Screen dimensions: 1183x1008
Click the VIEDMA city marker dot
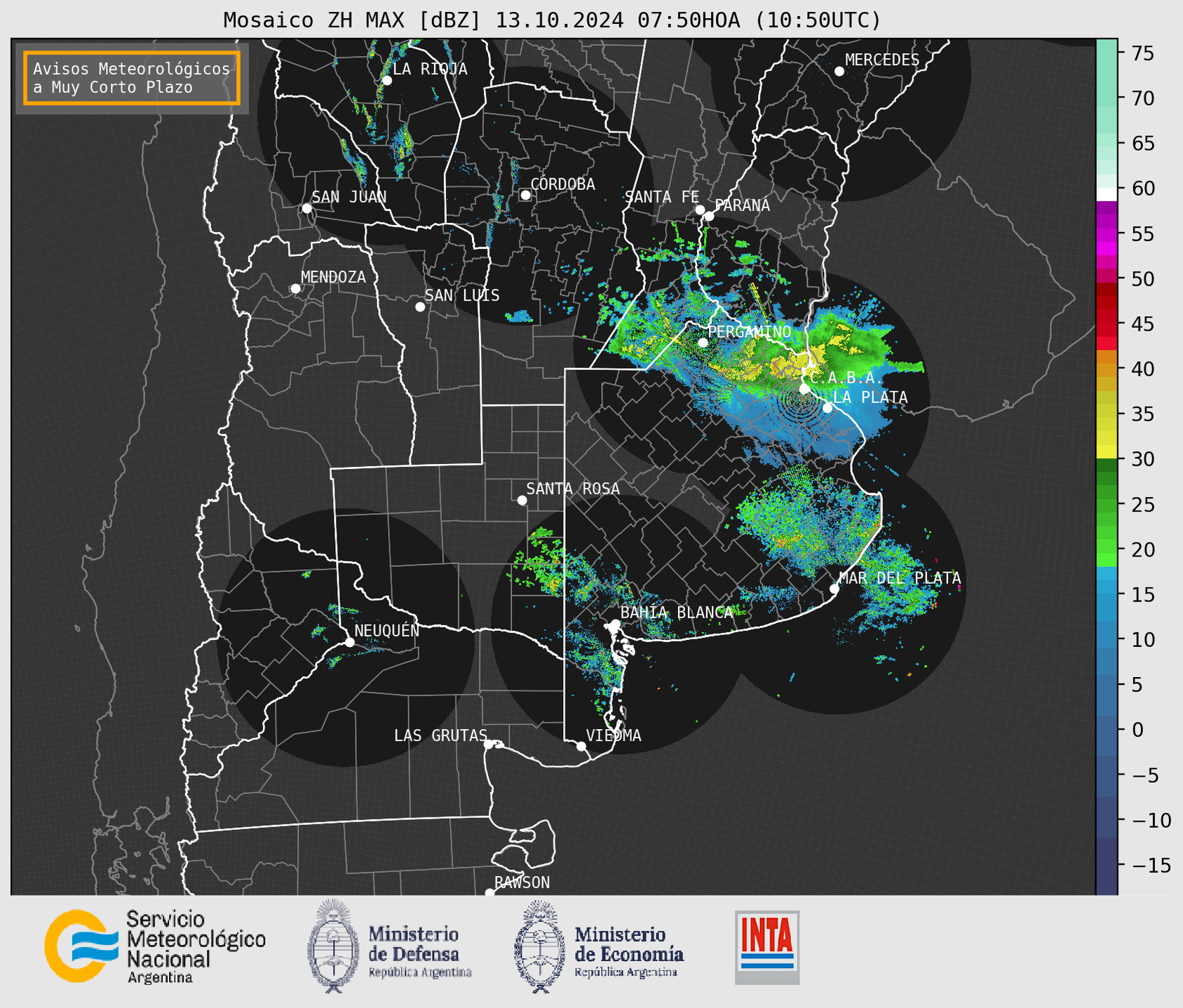581,746
